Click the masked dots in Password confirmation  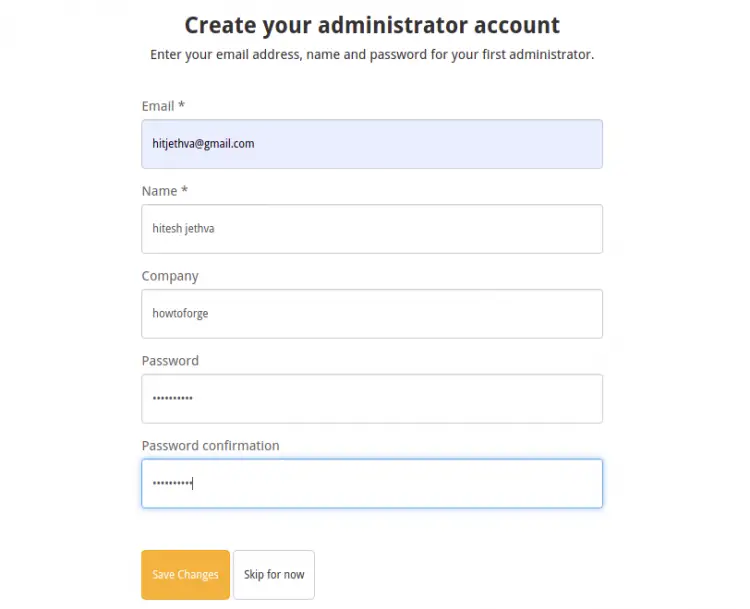point(171,484)
